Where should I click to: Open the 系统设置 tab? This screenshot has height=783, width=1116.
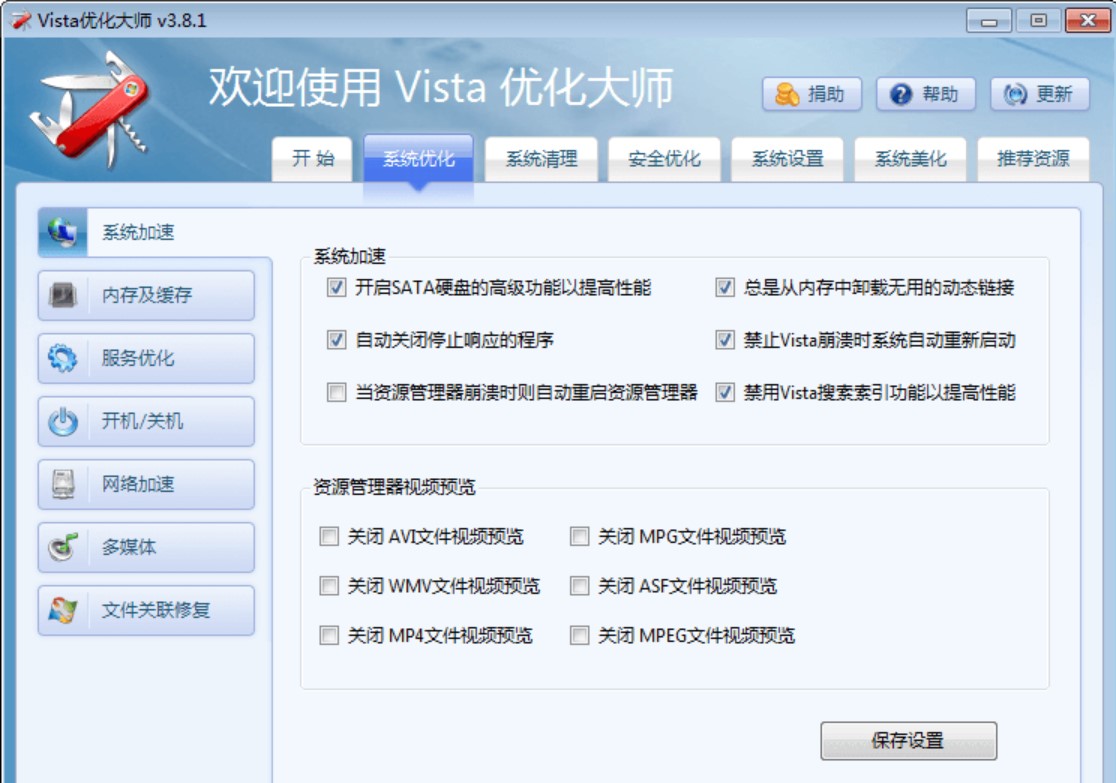tap(787, 159)
